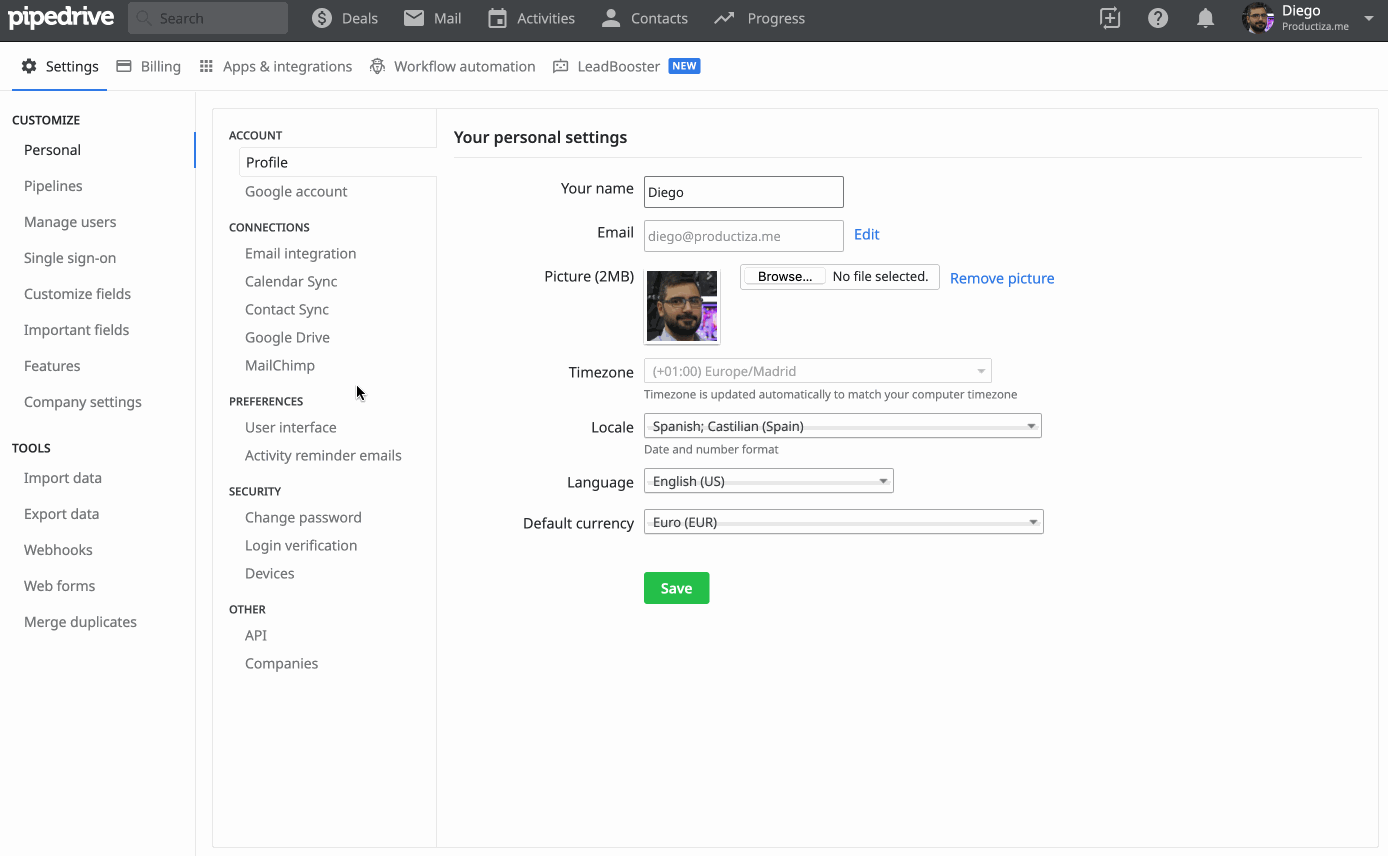
Task: Open Activities via the calendar icon
Action: (497, 18)
